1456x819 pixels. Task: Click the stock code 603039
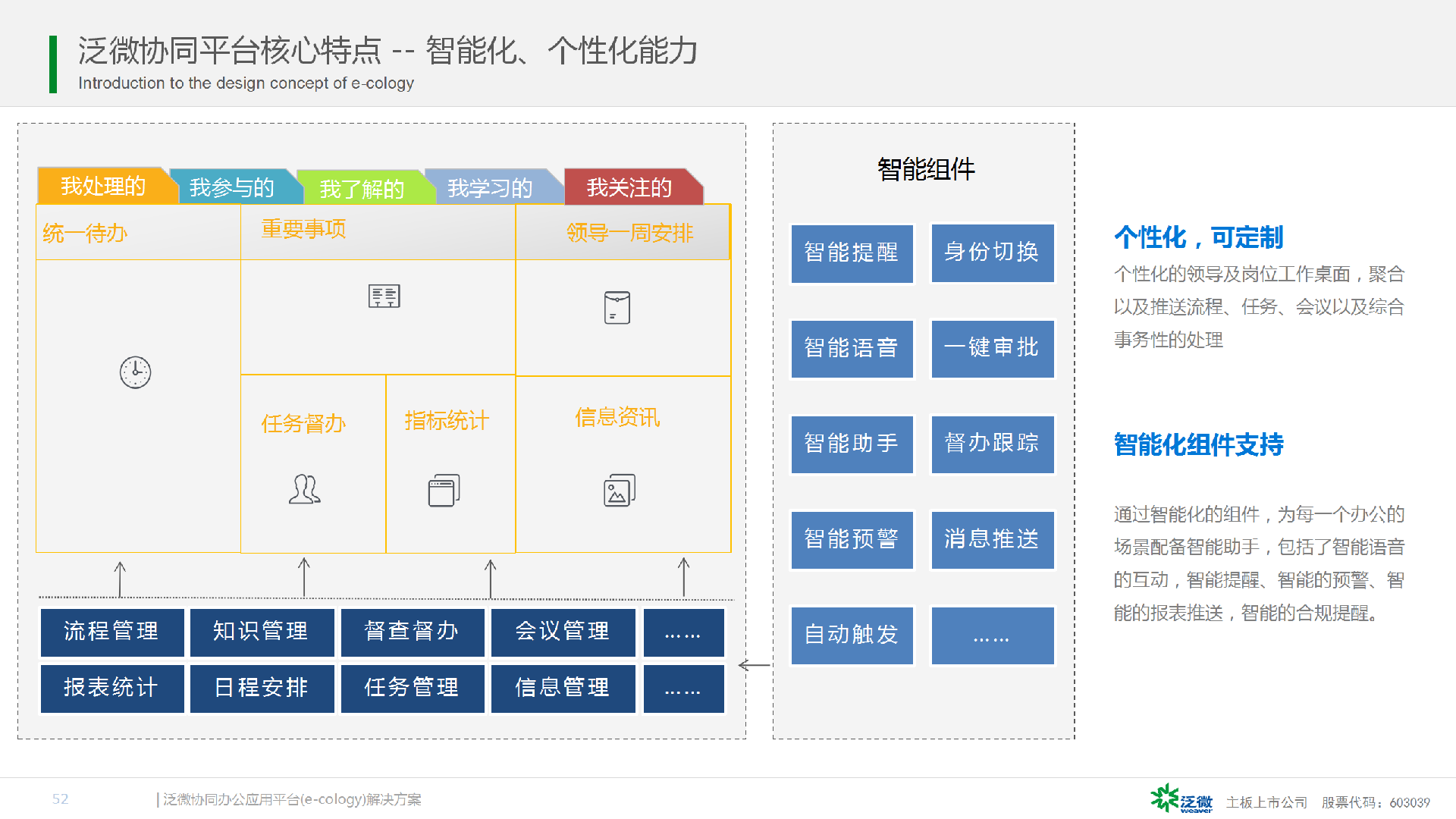(1410, 802)
